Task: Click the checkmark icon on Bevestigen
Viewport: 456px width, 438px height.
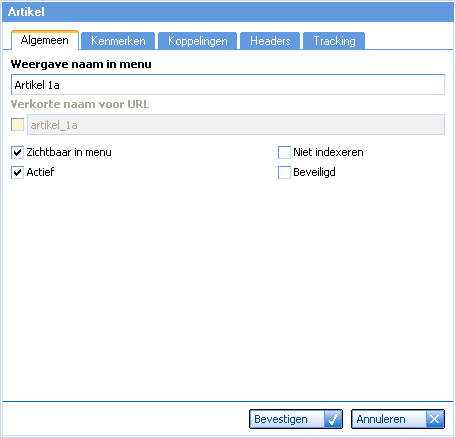Action: pos(333,419)
